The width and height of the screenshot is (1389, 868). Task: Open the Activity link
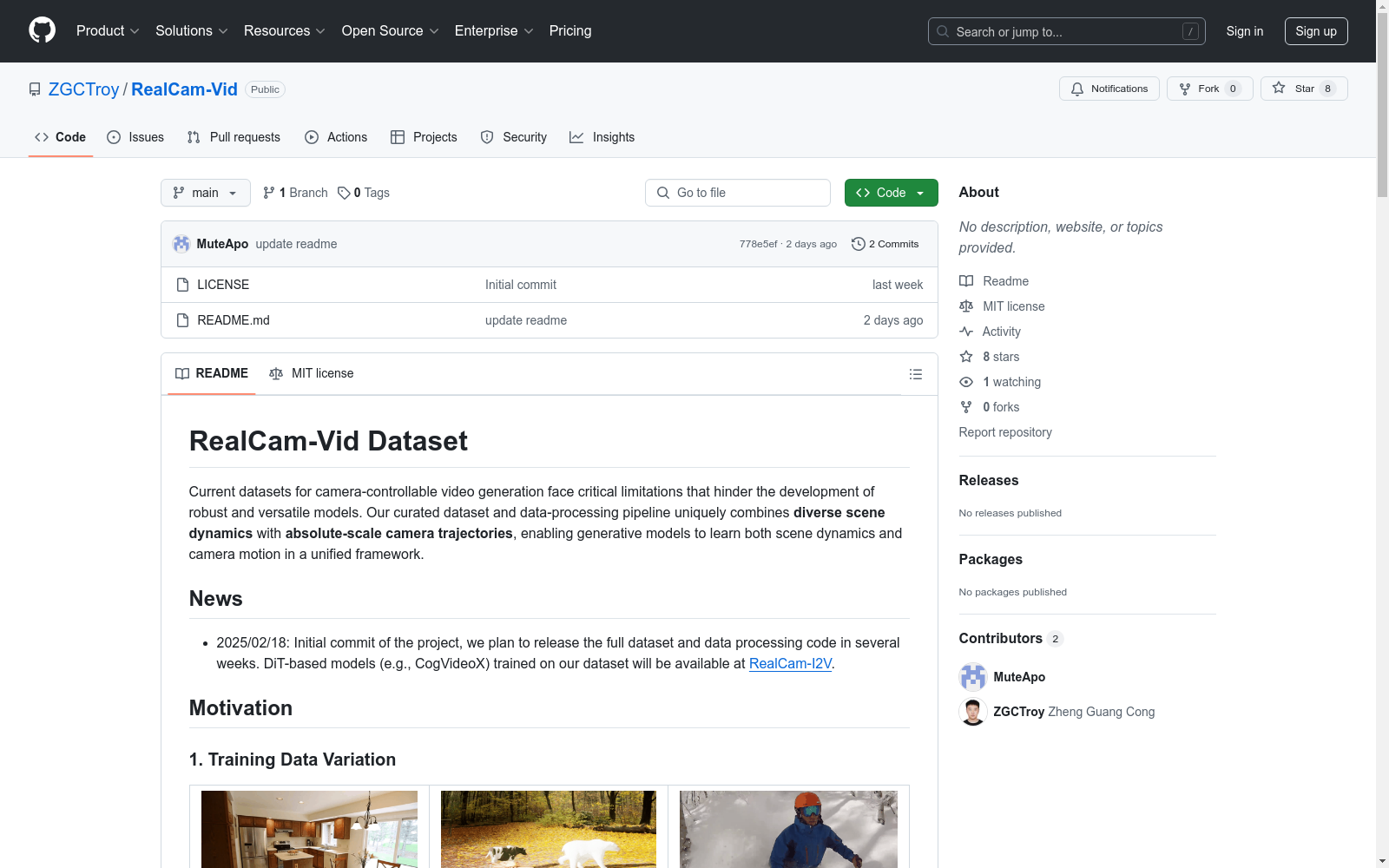(990, 332)
